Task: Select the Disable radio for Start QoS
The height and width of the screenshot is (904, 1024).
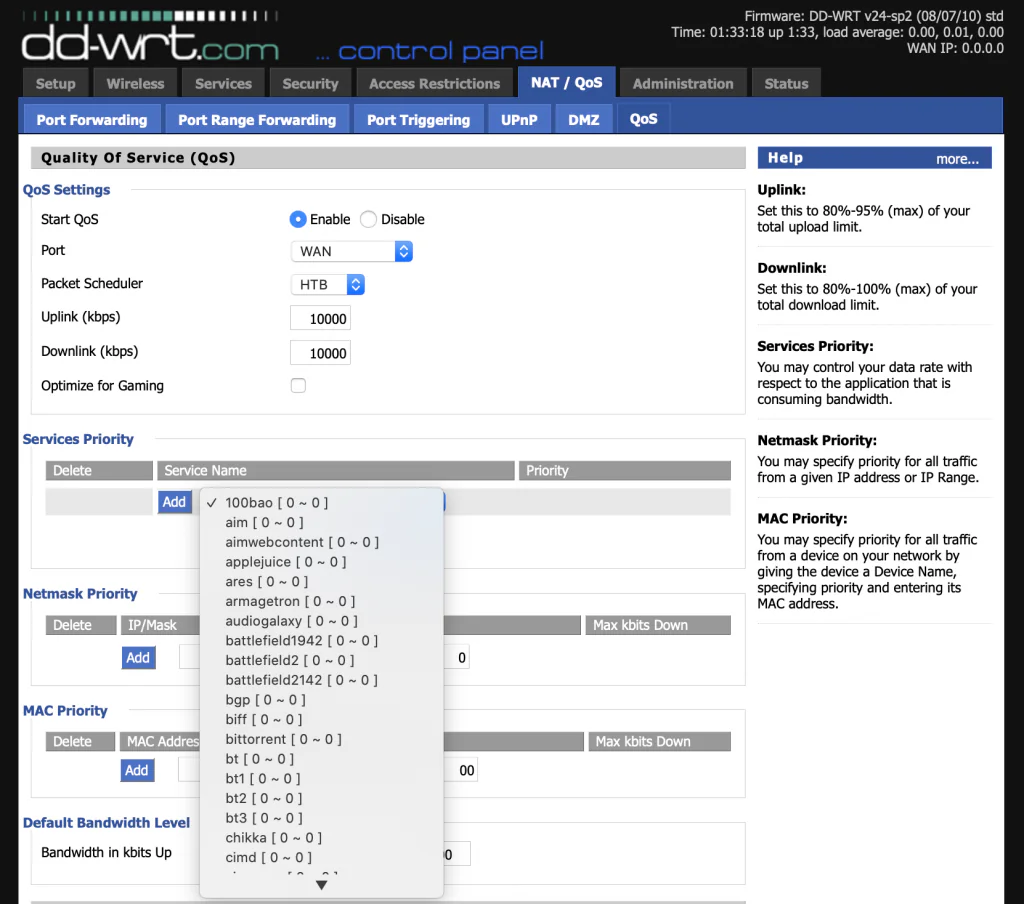Action: (368, 219)
